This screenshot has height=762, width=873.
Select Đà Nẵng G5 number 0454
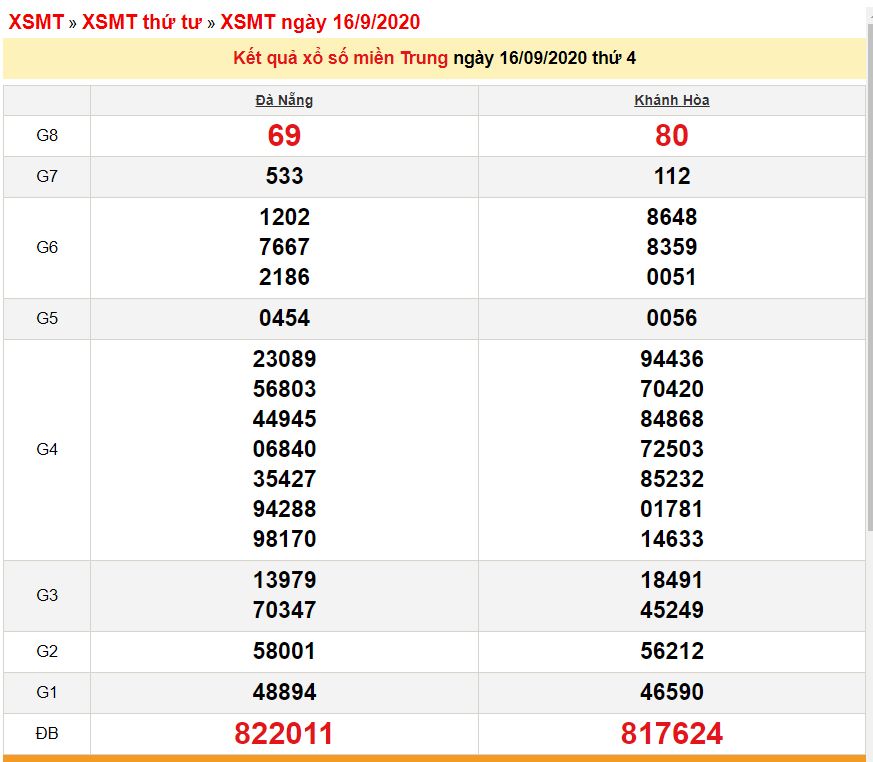pyautogui.click(x=284, y=318)
